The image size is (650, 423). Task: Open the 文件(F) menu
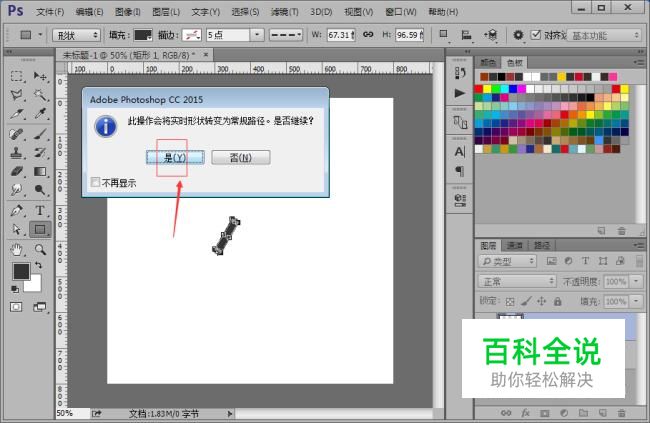pyautogui.click(x=50, y=12)
